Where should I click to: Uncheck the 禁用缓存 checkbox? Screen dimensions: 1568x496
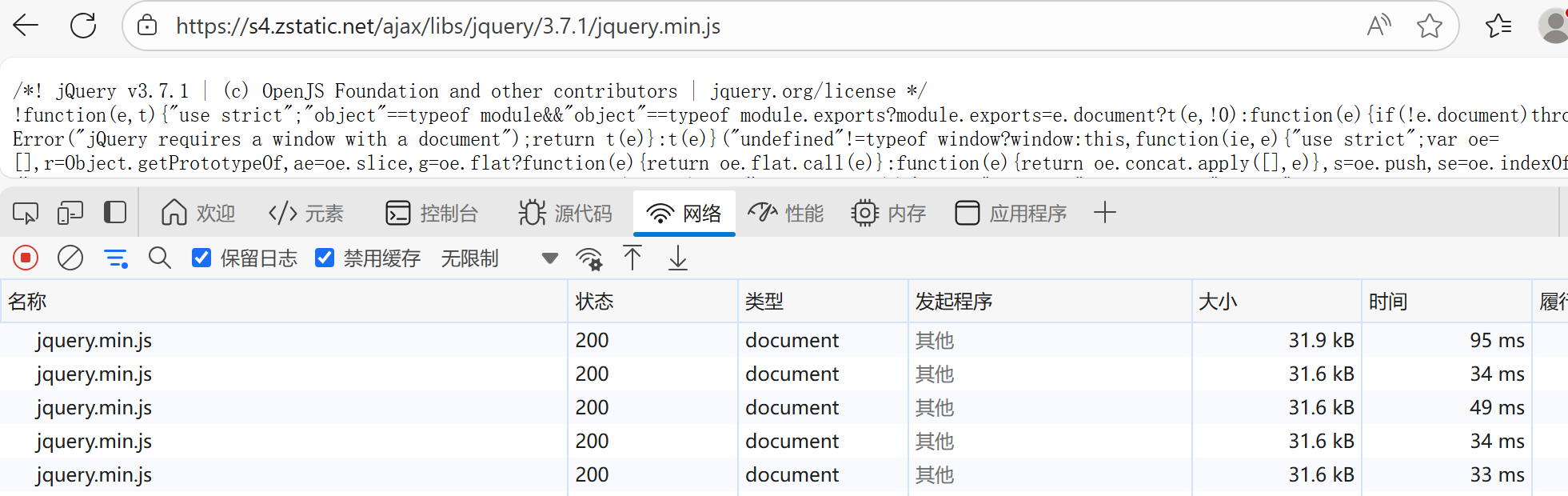[325, 258]
